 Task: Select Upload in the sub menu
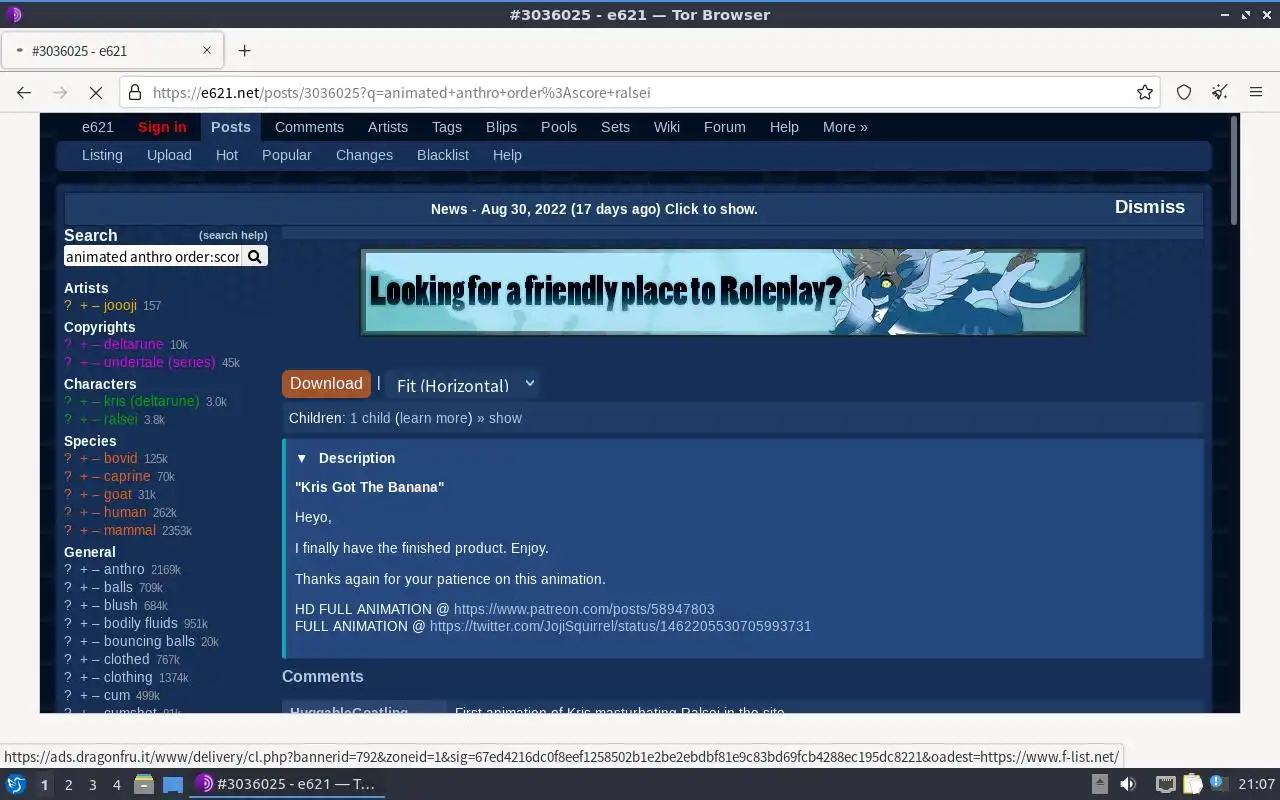169,155
